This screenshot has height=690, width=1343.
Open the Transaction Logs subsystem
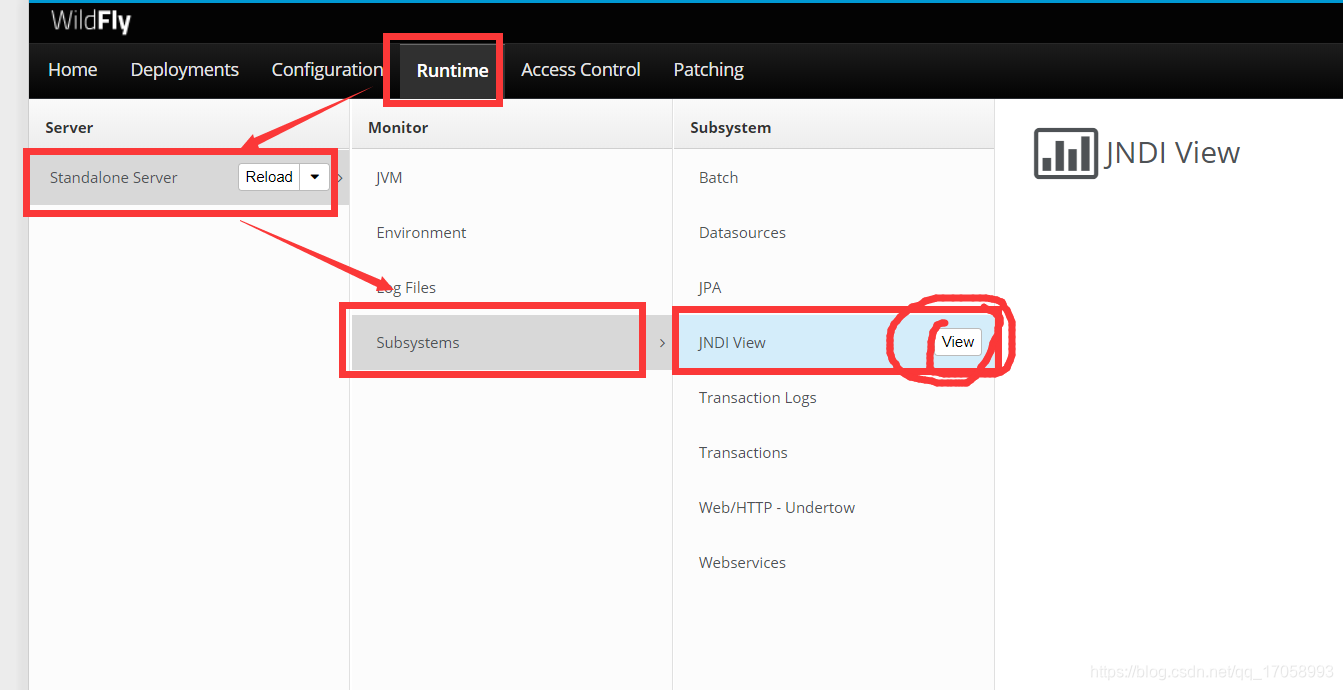tap(757, 398)
